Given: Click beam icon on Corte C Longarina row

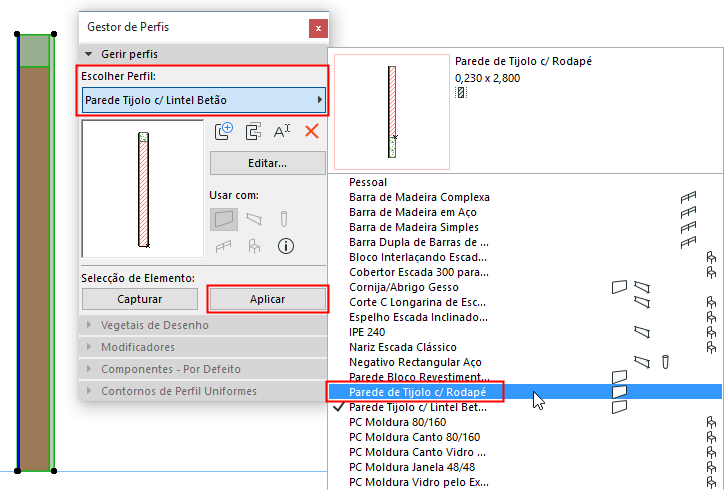Looking at the screenshot, I should [x=642, y=302].
